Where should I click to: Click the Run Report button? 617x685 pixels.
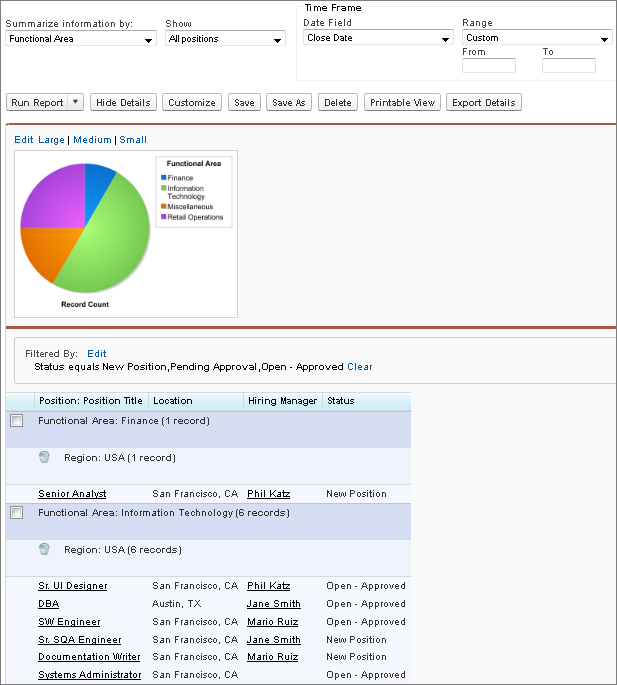click(37, 102)
